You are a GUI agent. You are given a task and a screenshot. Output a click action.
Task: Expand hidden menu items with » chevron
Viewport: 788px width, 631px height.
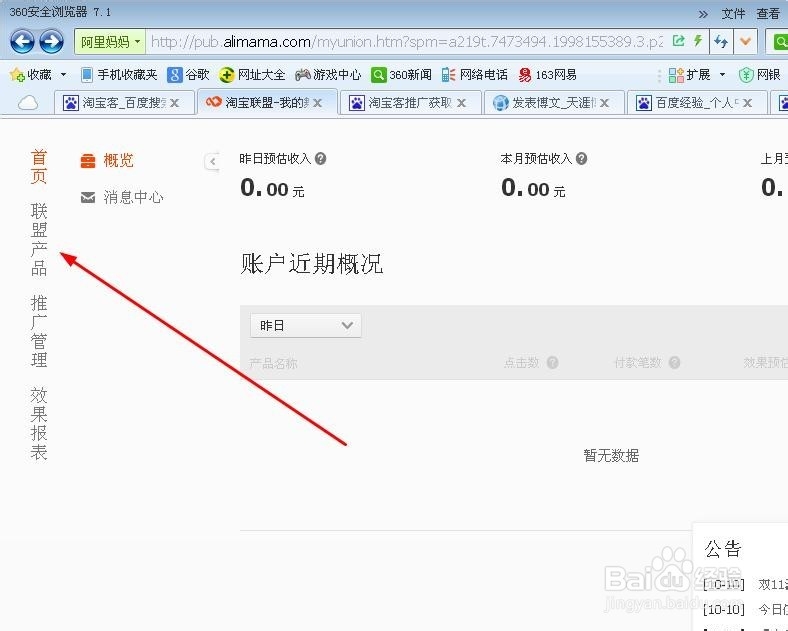[x=704, y=14]
